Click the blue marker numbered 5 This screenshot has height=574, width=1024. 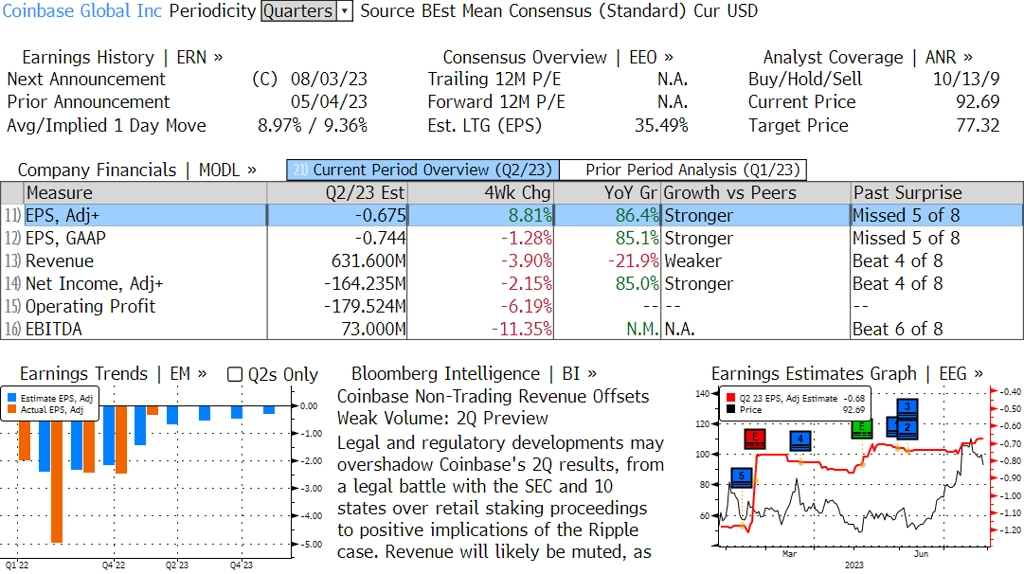pos(741,477)
